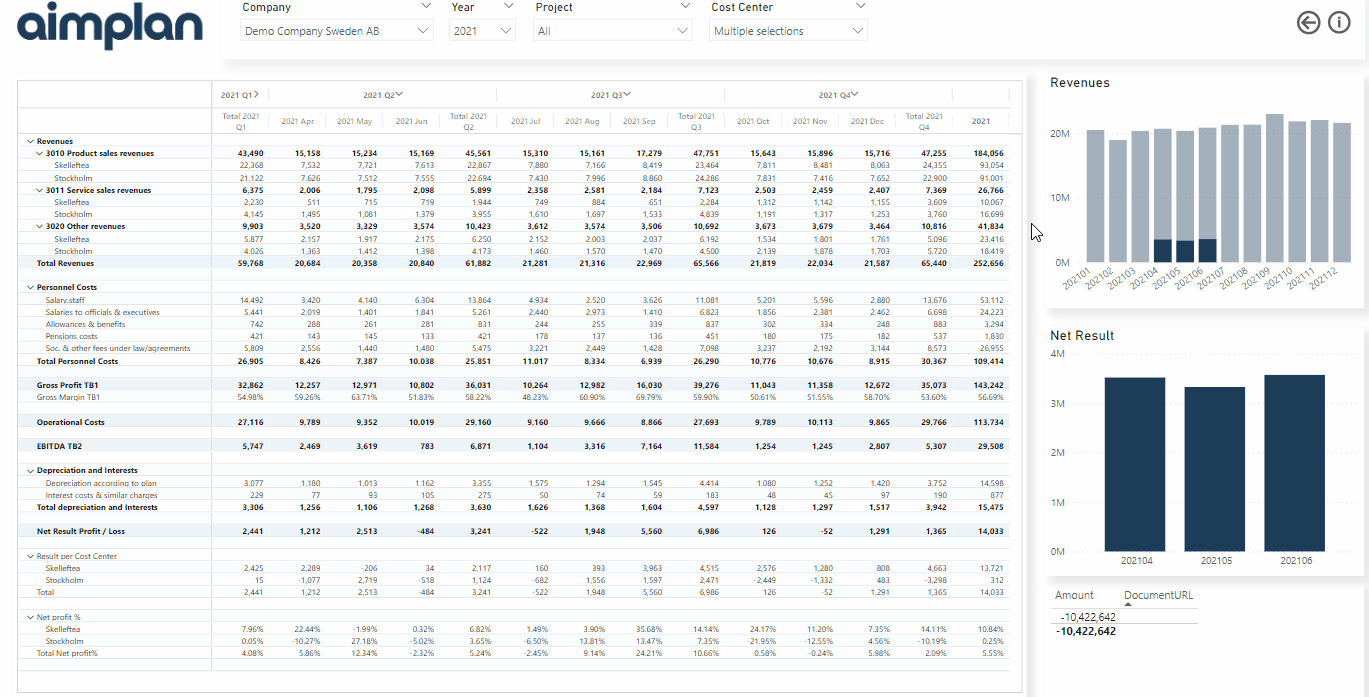1369x697 pixels.
Task: Open the Project dropdown showing All
Action: pyautogui.click(x=613, y=31)
